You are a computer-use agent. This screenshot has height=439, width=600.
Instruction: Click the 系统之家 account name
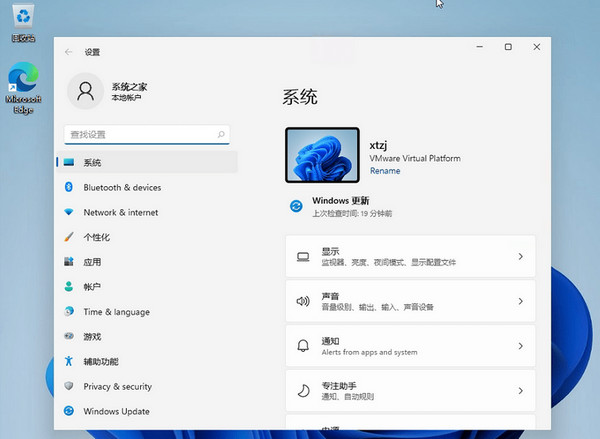coord(129,86)
